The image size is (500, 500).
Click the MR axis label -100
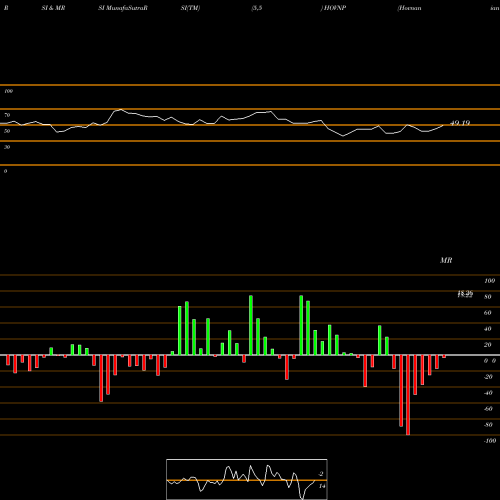tap(490, 441)
